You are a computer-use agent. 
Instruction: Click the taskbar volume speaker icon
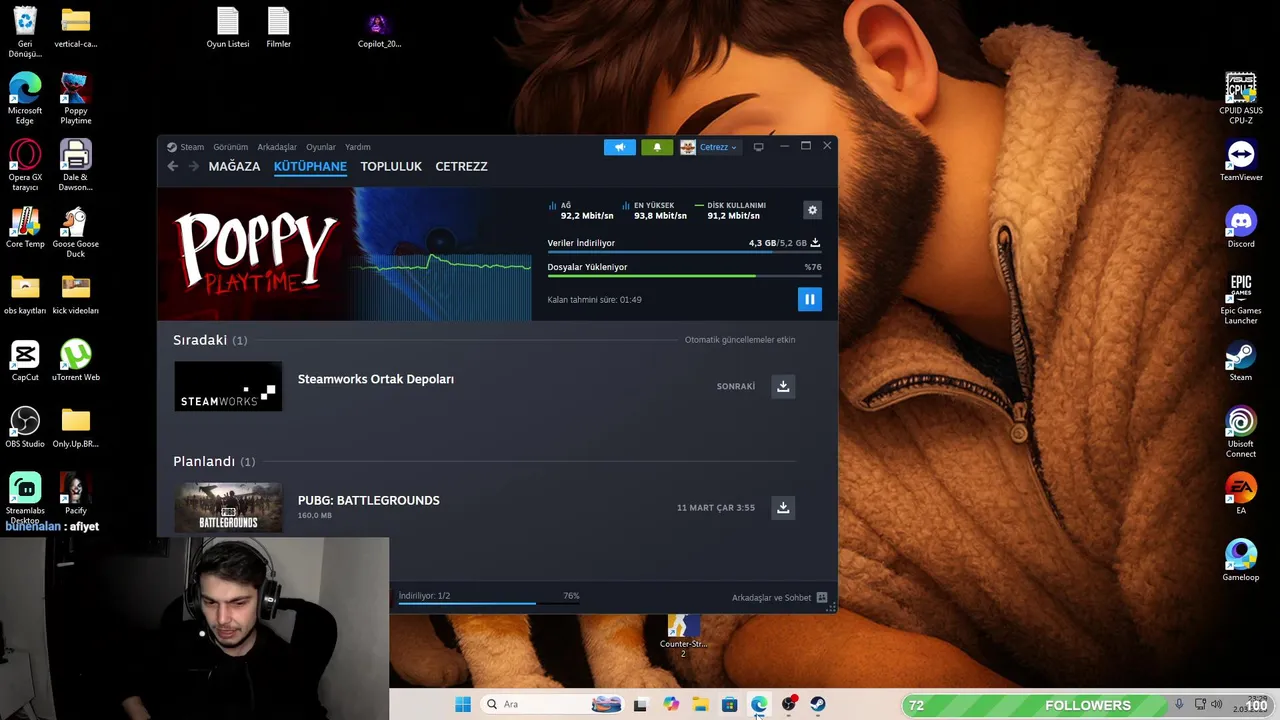tap(1217, 705)
